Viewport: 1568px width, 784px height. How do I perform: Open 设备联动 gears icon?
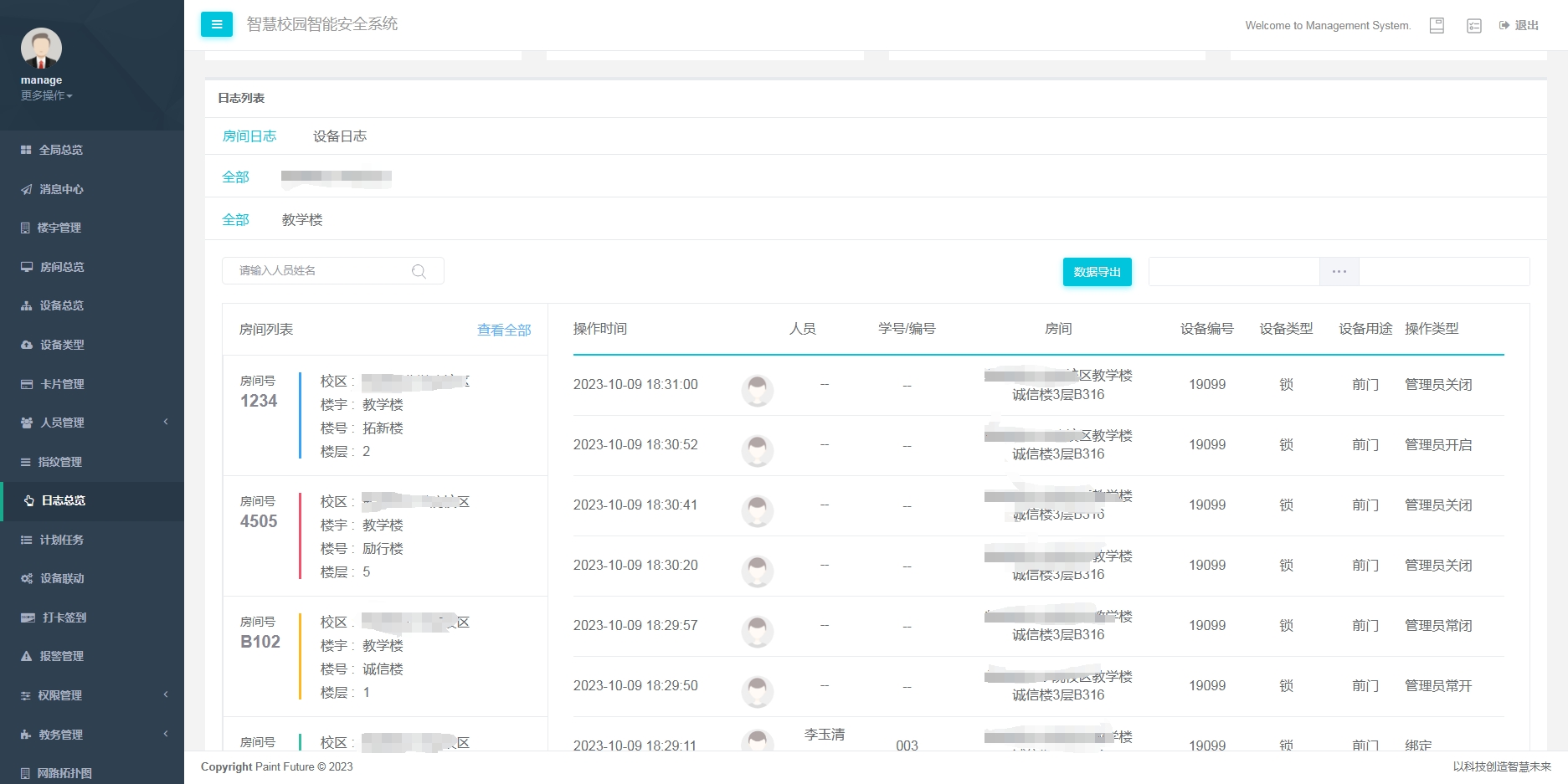(27, 578)
